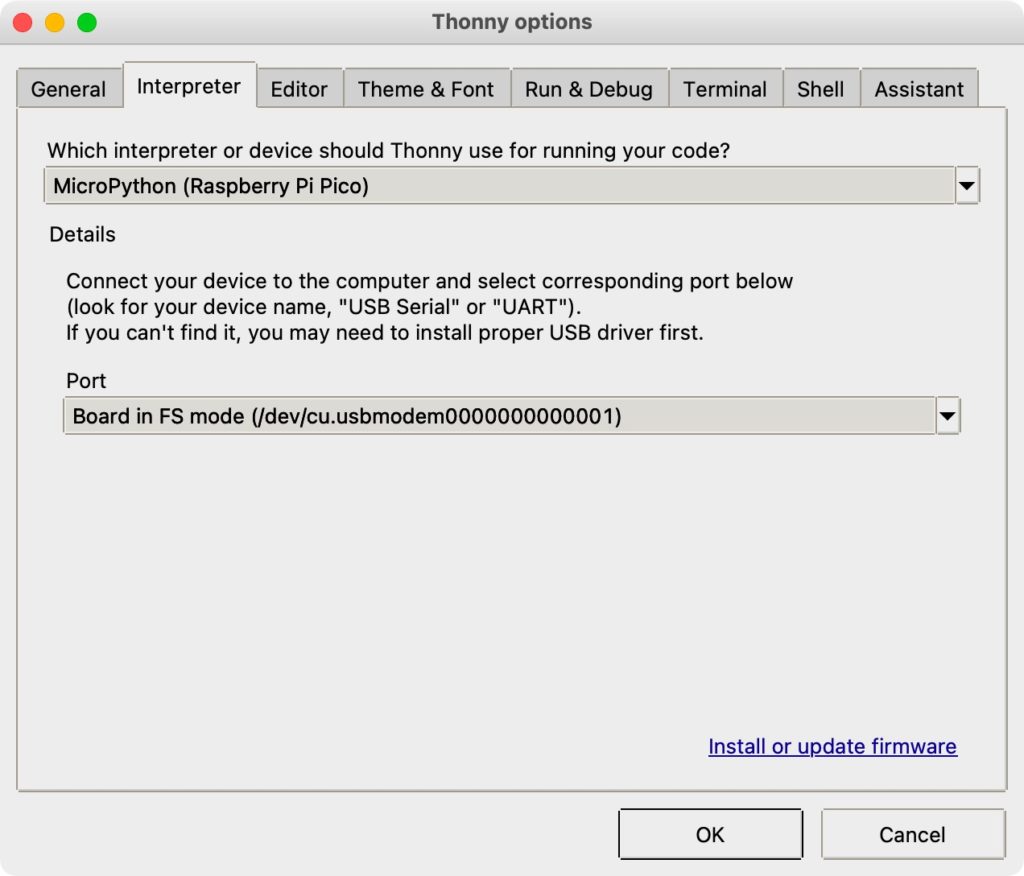Select the Interpreter tab
Viewport: 1024px width, 876px height.
[x=189, y=86]
